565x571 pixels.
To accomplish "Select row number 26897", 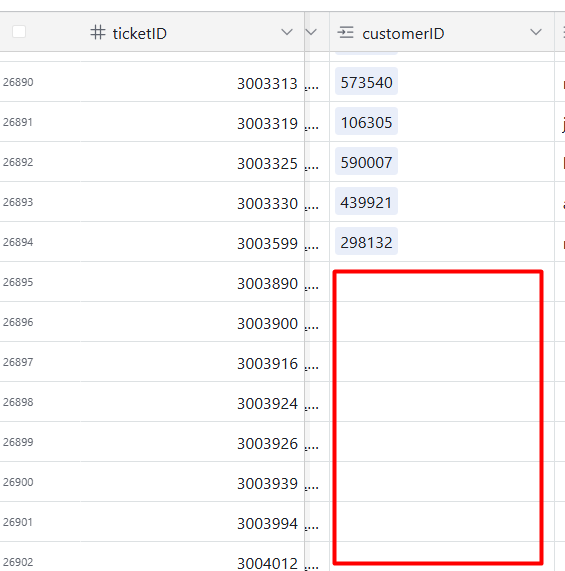I will (18, 362).
